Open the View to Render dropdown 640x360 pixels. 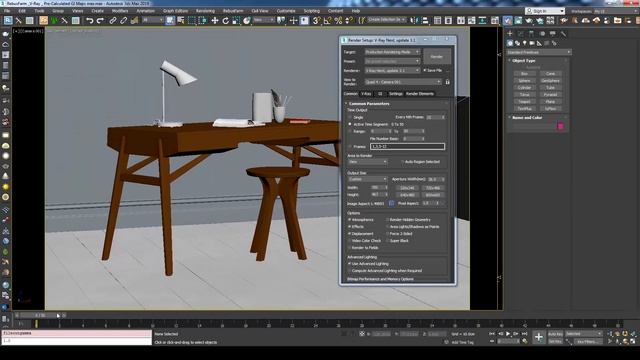(x=403, y=82)
